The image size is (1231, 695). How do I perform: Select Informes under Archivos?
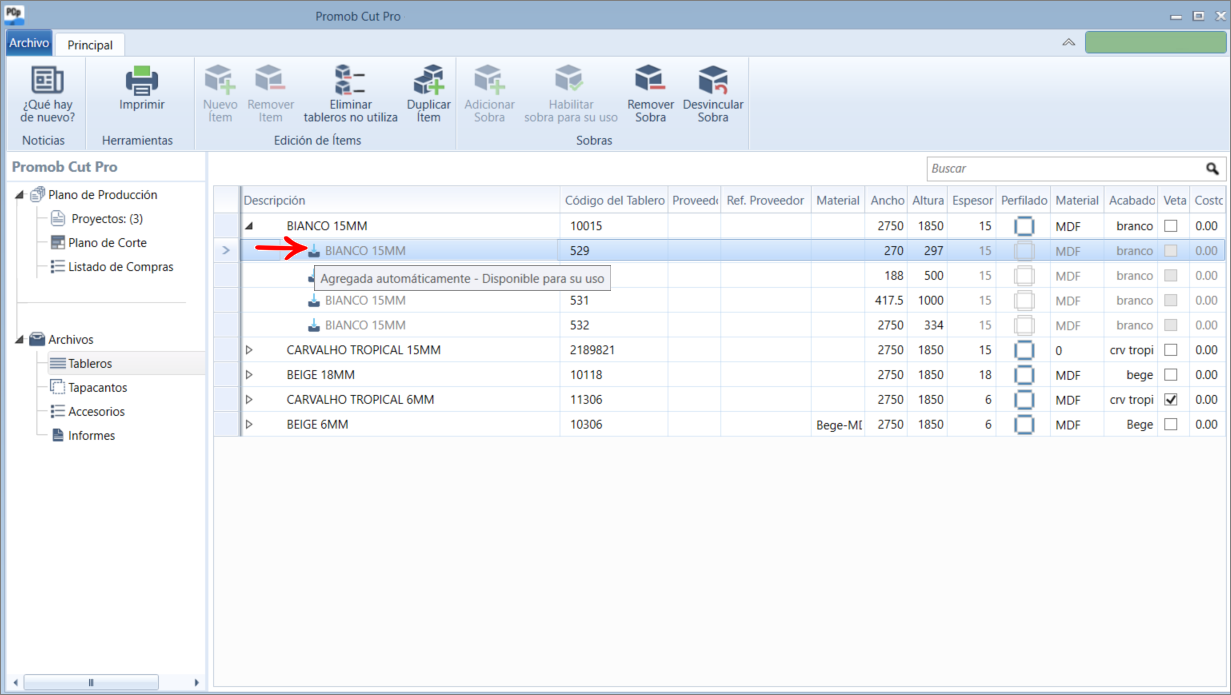pos(91,436)
